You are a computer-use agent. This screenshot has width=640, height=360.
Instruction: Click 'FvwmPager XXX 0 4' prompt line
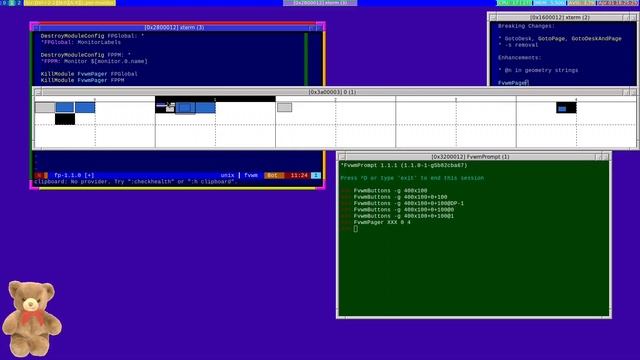382,222
